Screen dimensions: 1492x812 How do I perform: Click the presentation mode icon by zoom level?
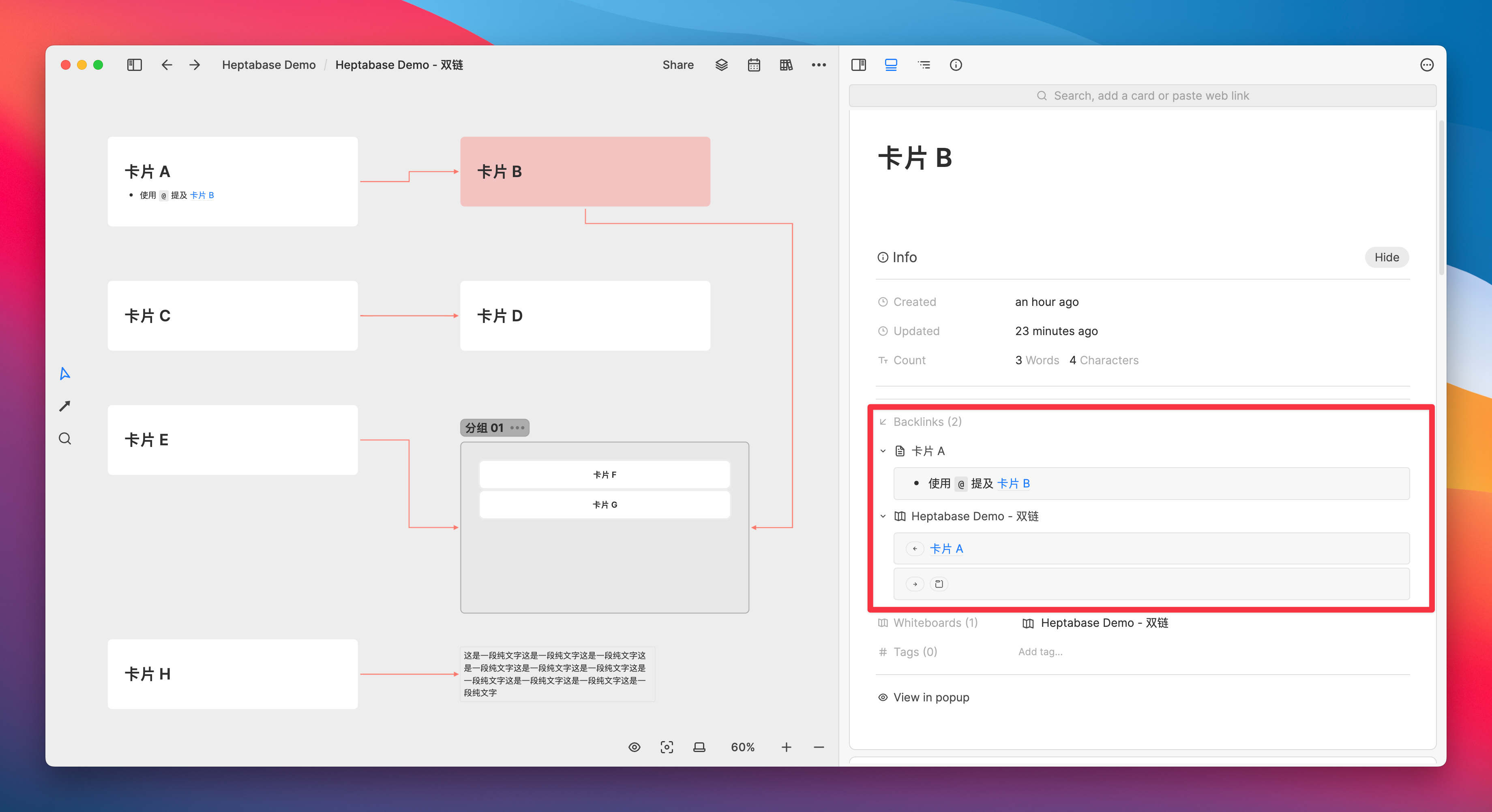699,747
